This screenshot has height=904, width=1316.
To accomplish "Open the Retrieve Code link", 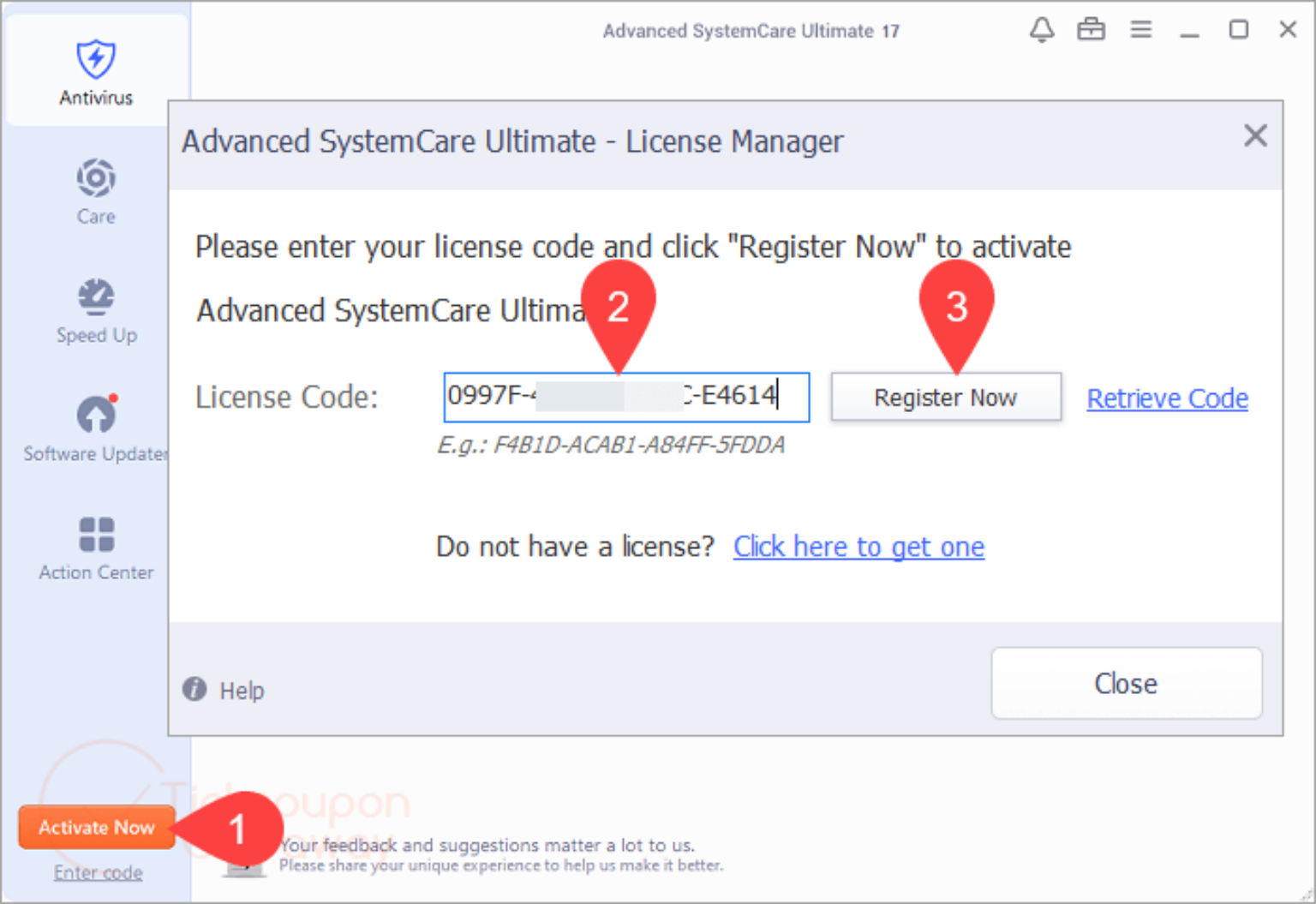I will [x=1167, y=398].
